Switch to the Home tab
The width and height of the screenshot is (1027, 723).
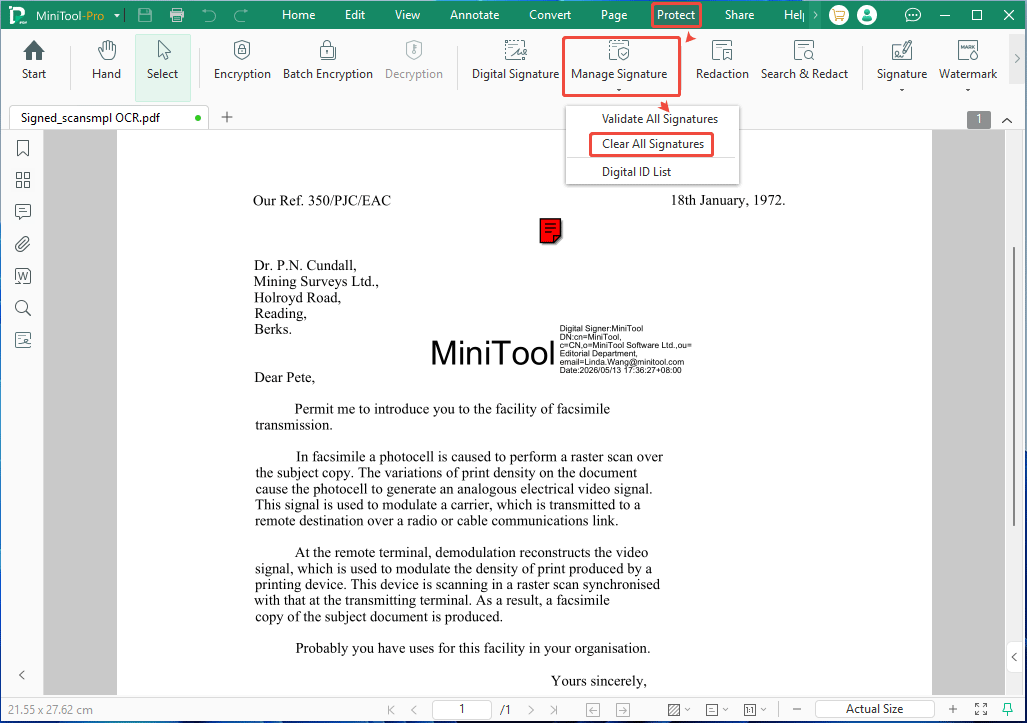tap(299, 15)
